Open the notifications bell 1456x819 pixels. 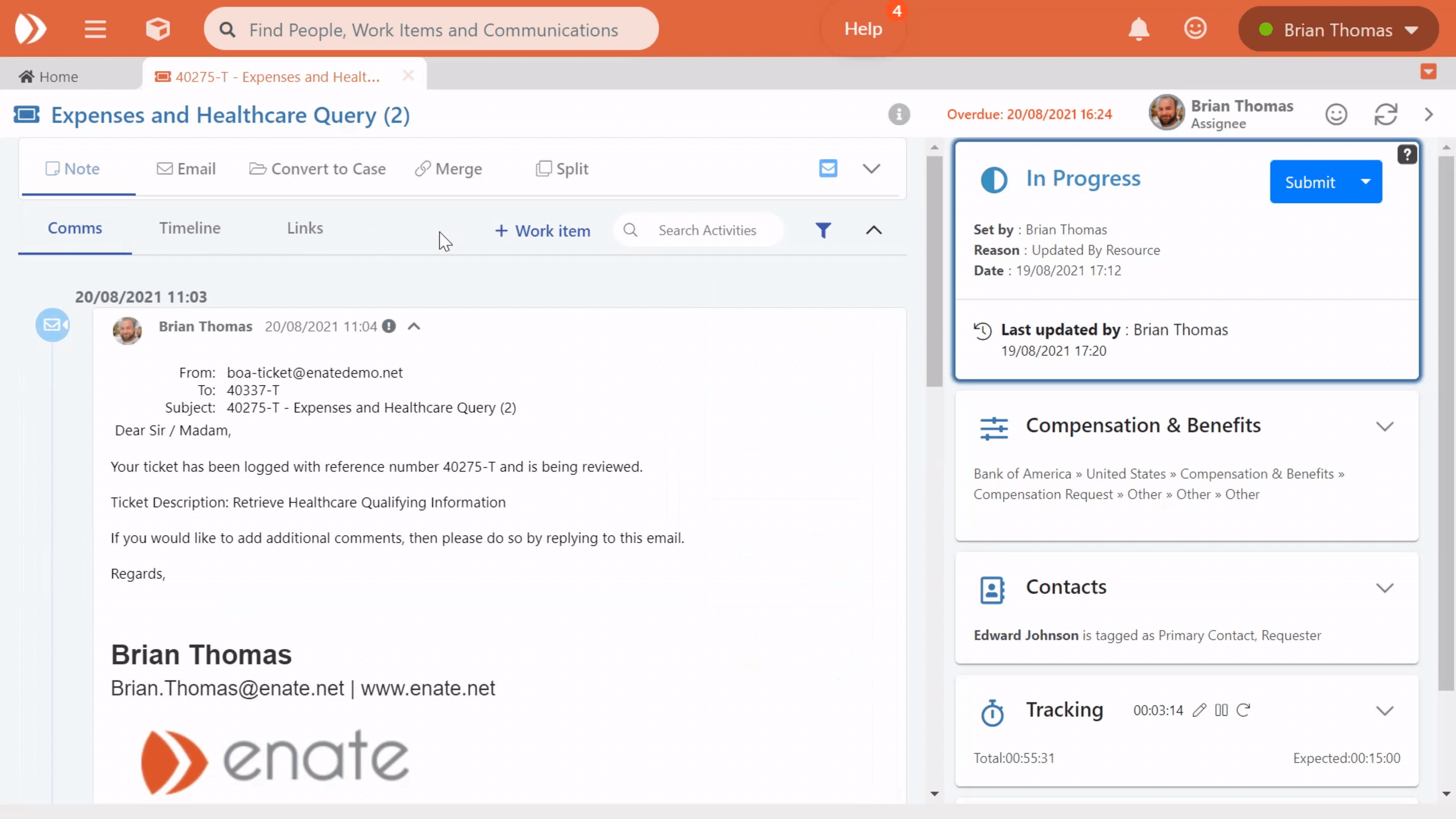[1139, 29]
